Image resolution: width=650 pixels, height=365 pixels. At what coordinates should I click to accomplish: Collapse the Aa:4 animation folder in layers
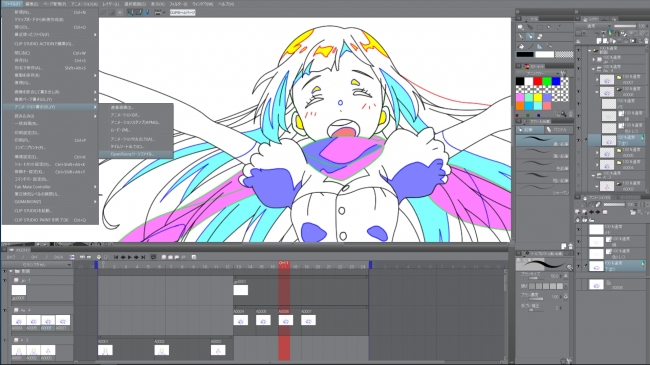[x=594, y=68]
